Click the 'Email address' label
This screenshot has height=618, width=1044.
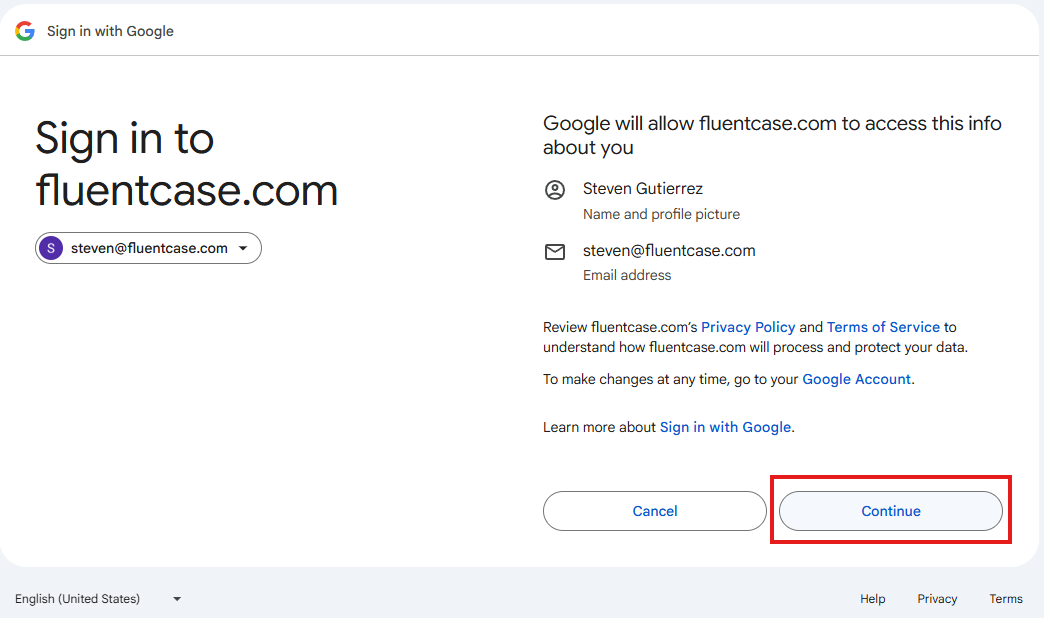point(627,275)
